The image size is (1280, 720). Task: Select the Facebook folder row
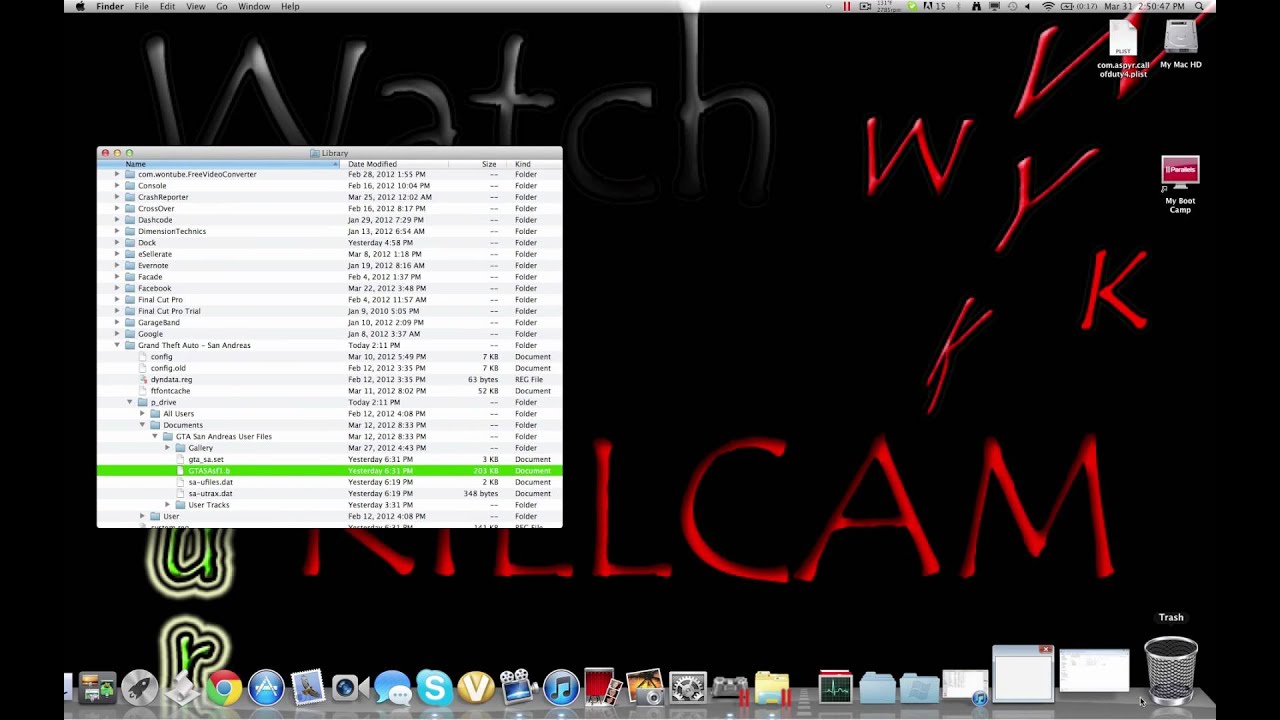click(x=330, y=288)
